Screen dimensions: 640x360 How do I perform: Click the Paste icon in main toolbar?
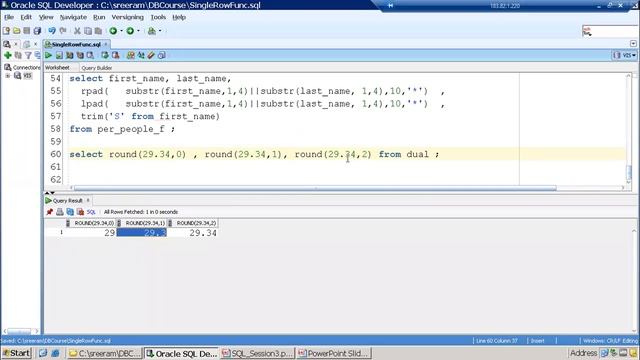click(x=98, y=31)
